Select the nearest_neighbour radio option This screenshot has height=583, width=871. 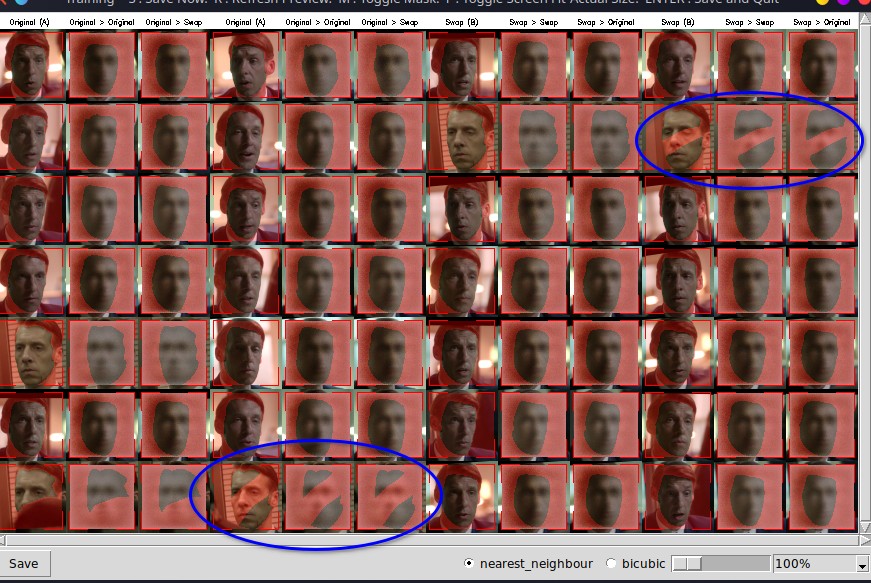point(469,564)
